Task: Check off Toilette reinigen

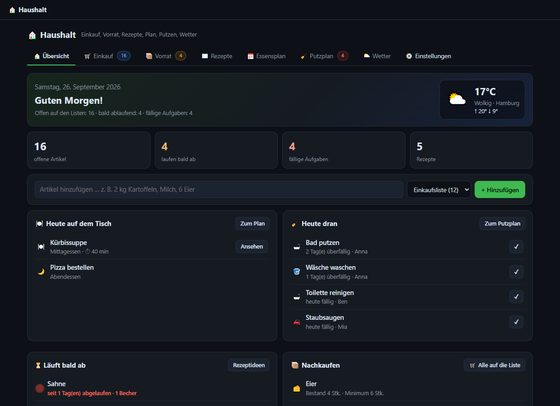Action: (516, 296)
